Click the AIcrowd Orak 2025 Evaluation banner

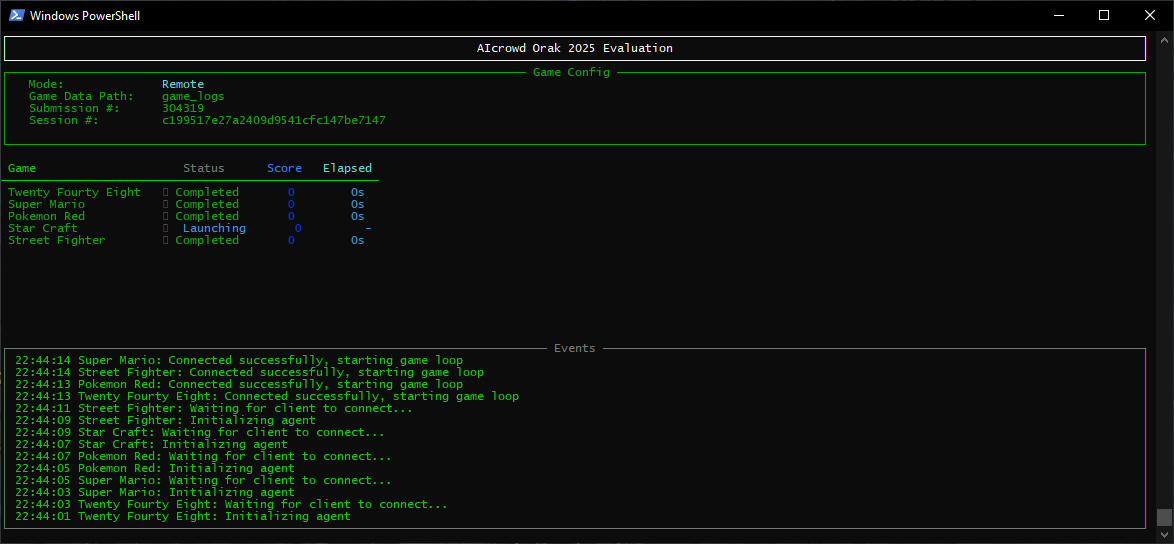(x=574, y=48)
